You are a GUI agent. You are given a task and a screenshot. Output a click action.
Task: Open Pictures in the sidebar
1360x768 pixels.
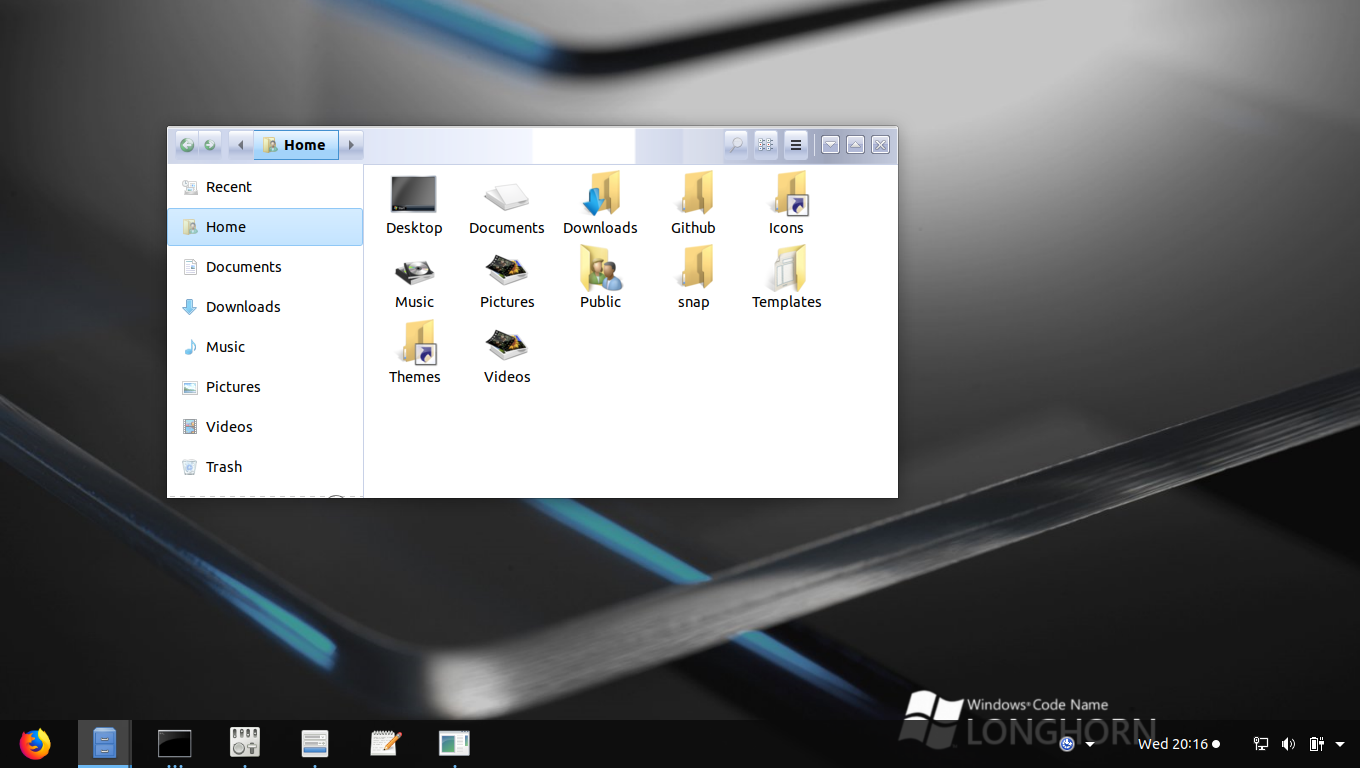(x=265, y=387)
